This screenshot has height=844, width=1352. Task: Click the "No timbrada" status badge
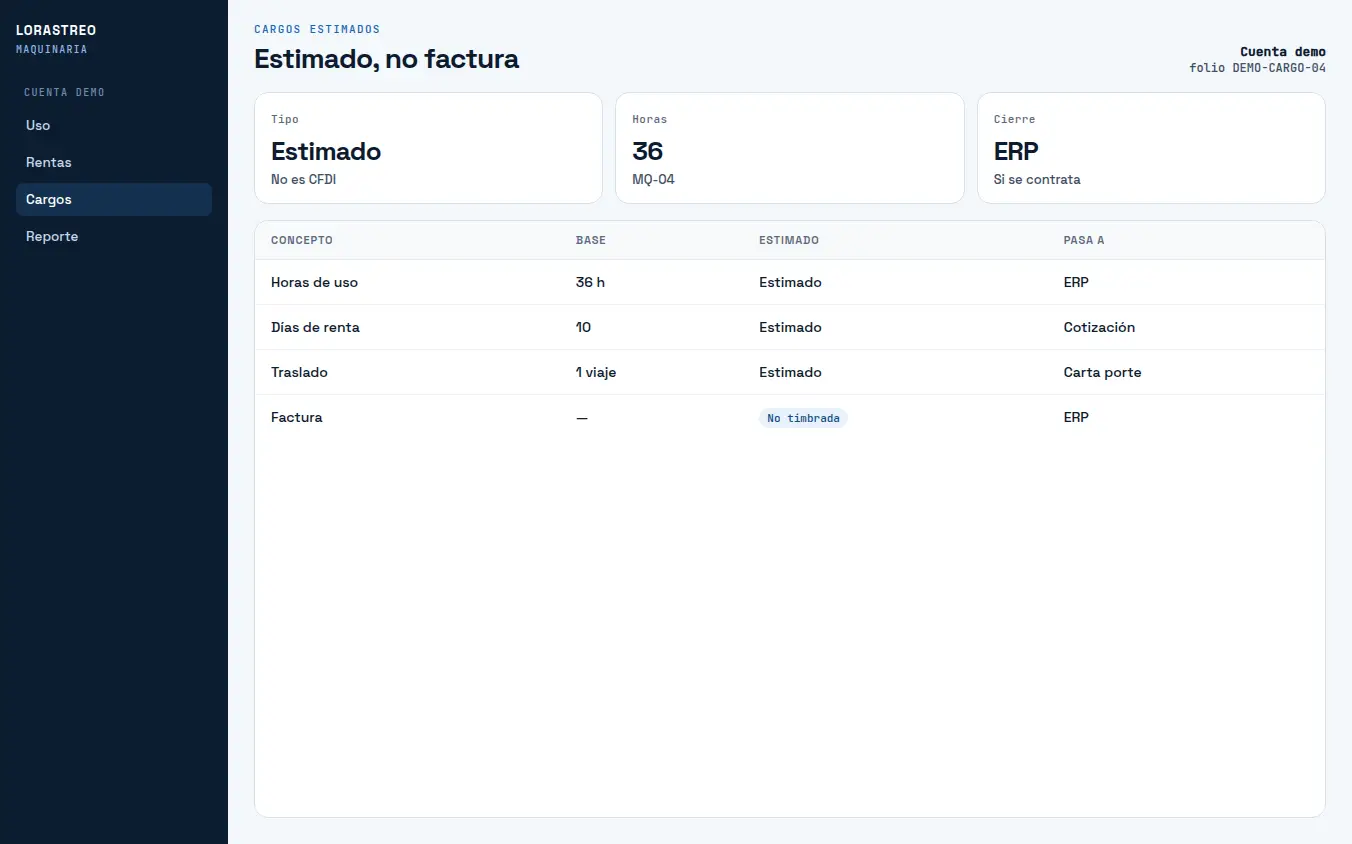click(x=803, y=418)
